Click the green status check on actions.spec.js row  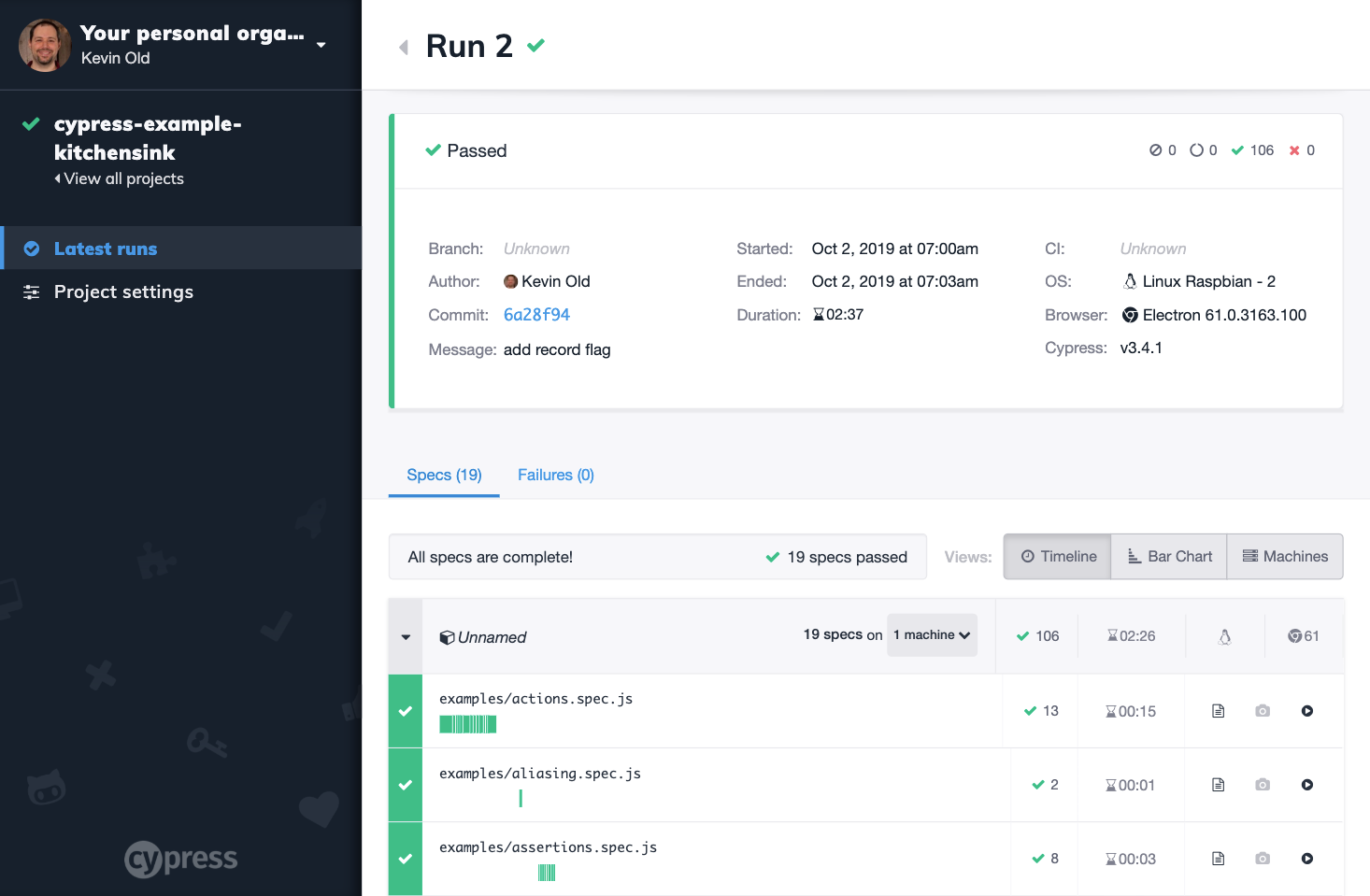tap(406, 711)
